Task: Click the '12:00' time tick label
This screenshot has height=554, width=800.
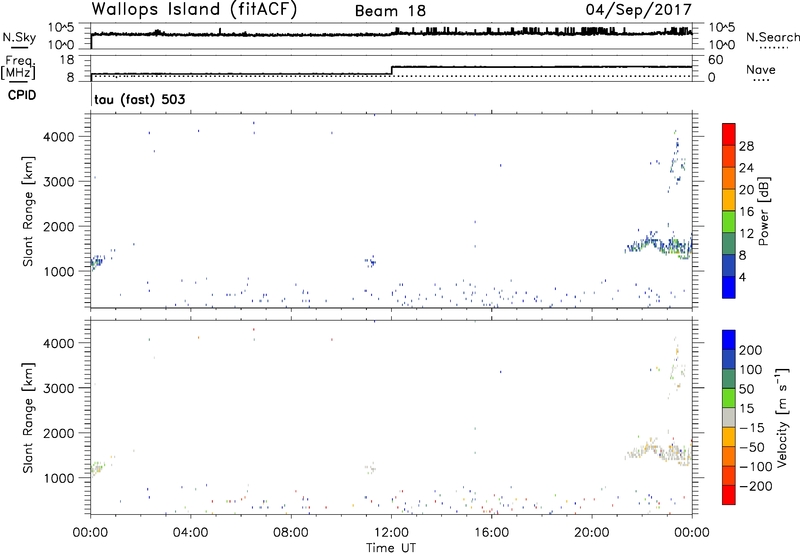Action: pyautogui.click(x=391, y=533)
